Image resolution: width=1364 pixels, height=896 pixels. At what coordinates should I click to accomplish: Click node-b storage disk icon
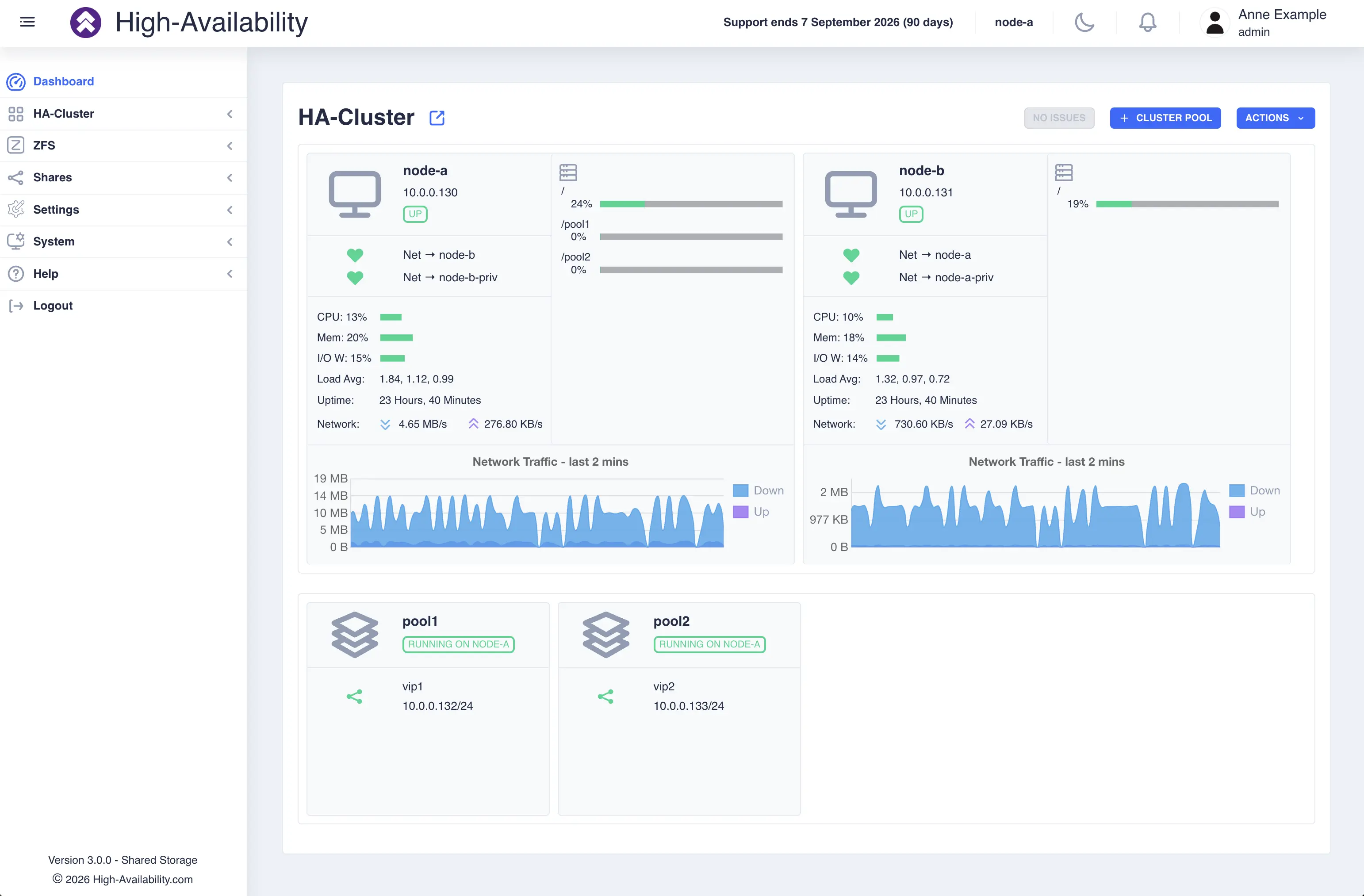1064,172
